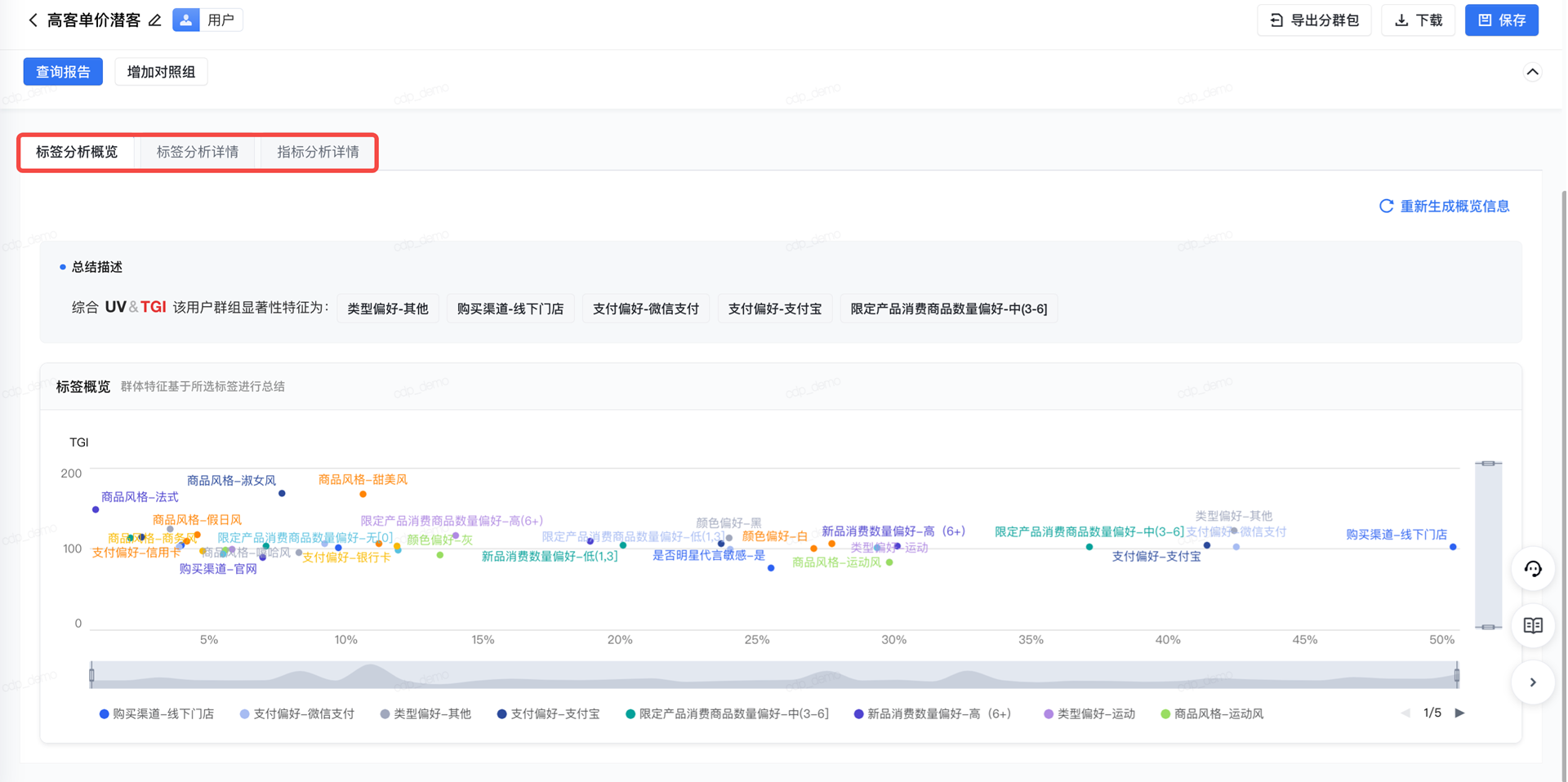Click the vertical TGI zoom slider
This screenshot has width=1568, height=782.
pos(1488,544)
